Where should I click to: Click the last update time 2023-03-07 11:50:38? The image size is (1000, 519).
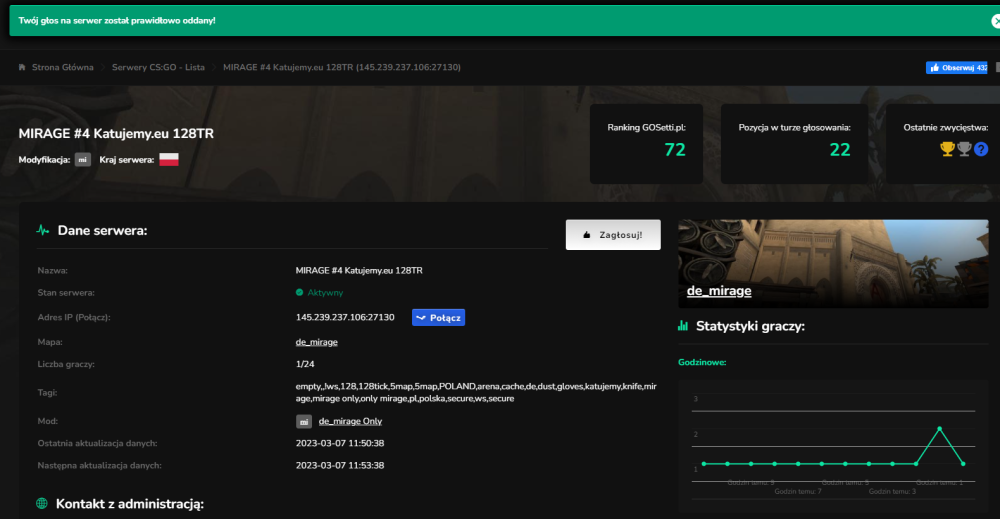click(x=340, y=443)
